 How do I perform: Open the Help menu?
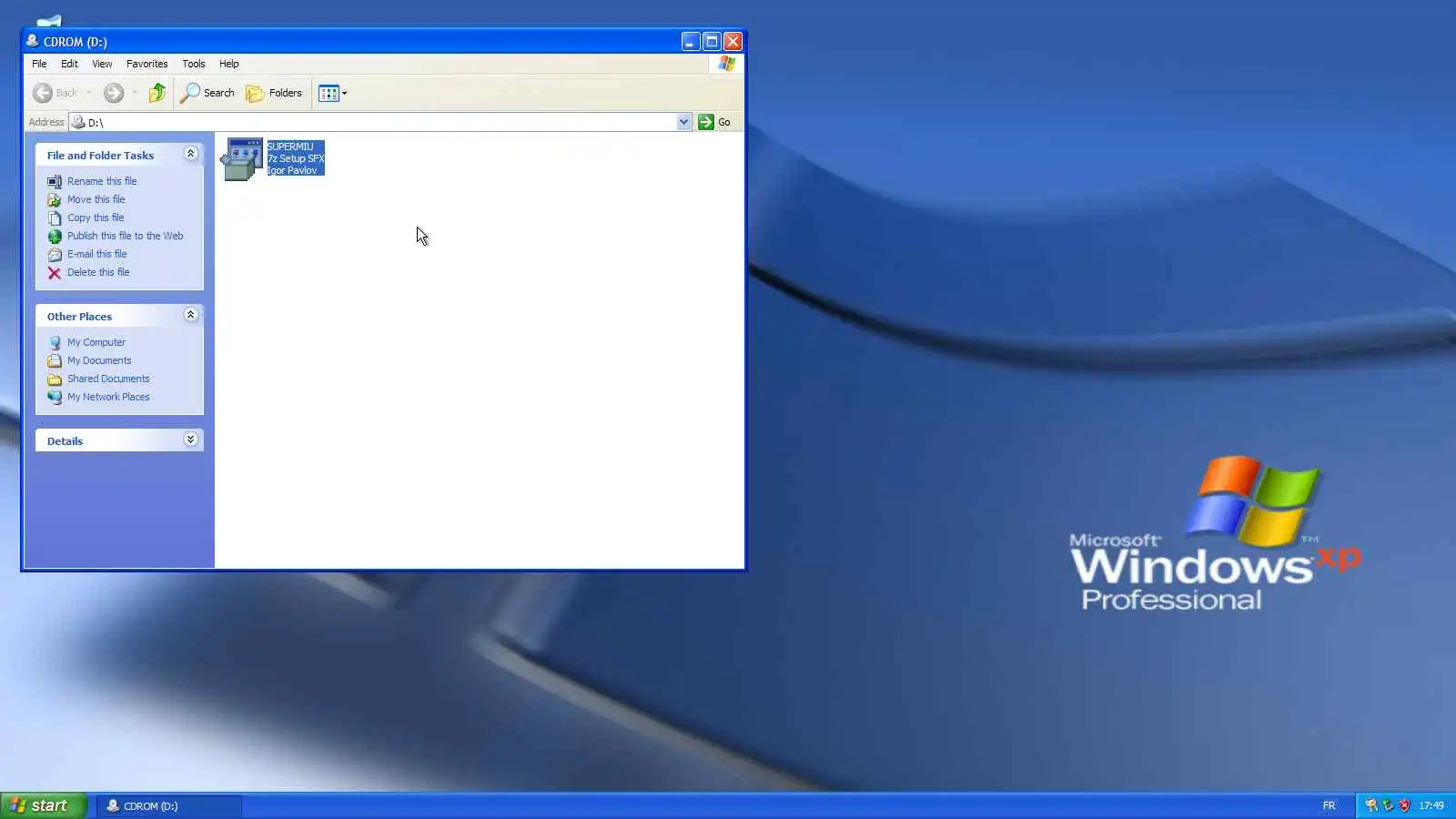point(228,64)
